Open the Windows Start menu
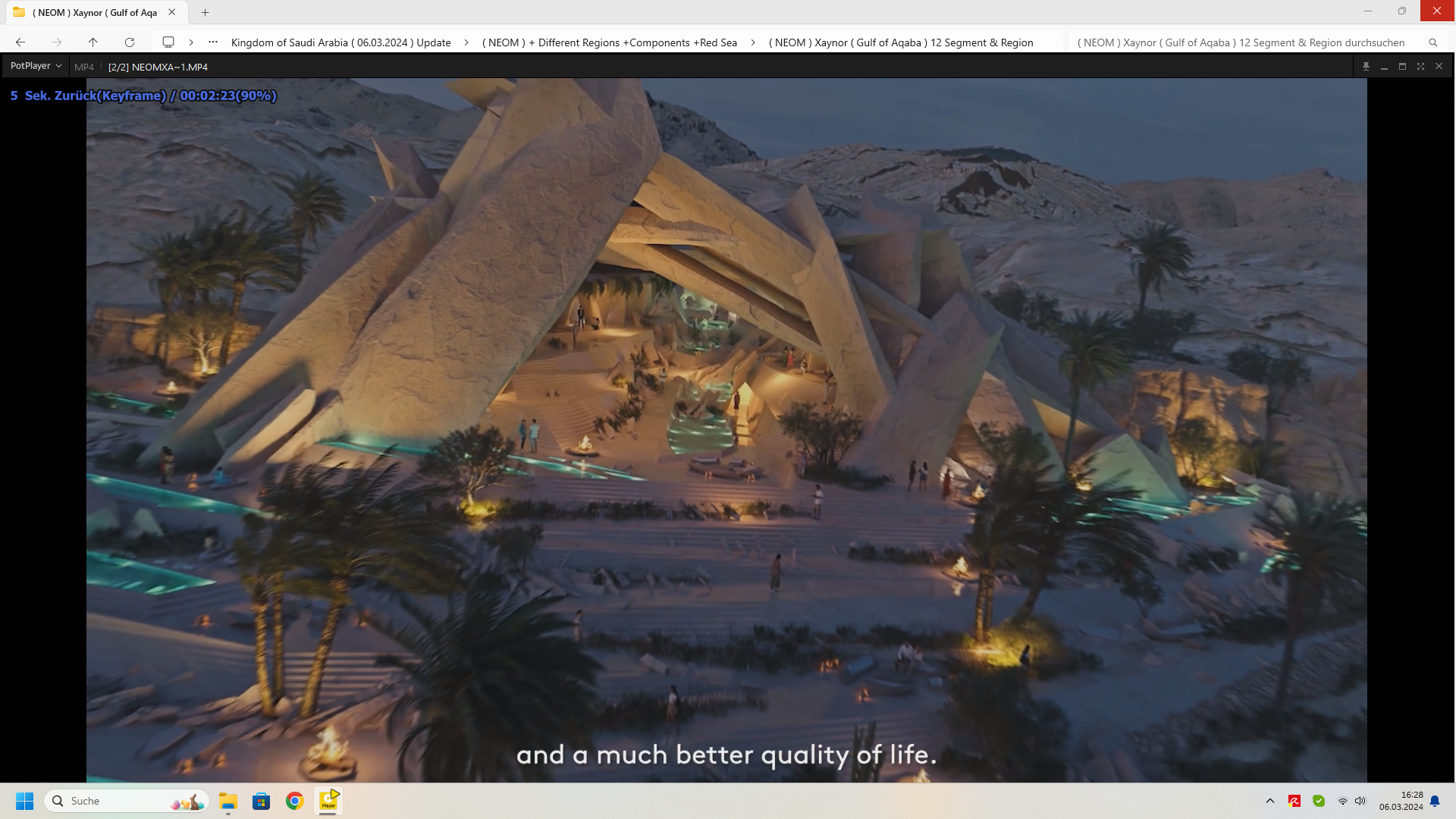1456x819 pixels. click(x=24, y=801)
